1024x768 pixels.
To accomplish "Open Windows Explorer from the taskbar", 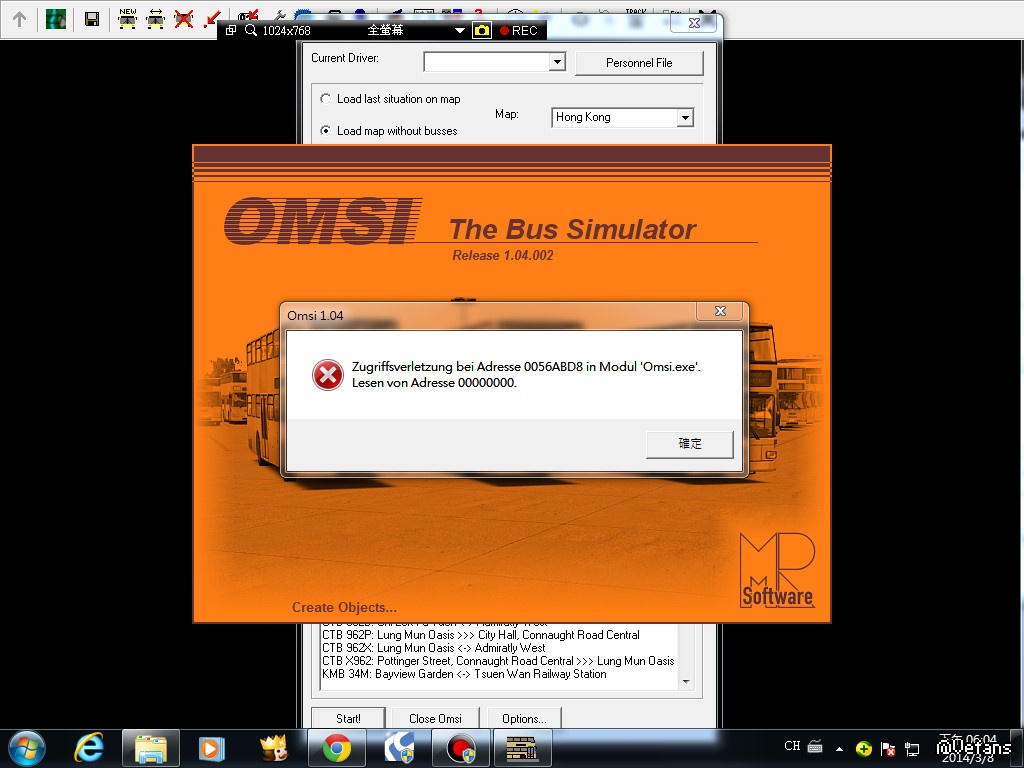I will 151,748.
